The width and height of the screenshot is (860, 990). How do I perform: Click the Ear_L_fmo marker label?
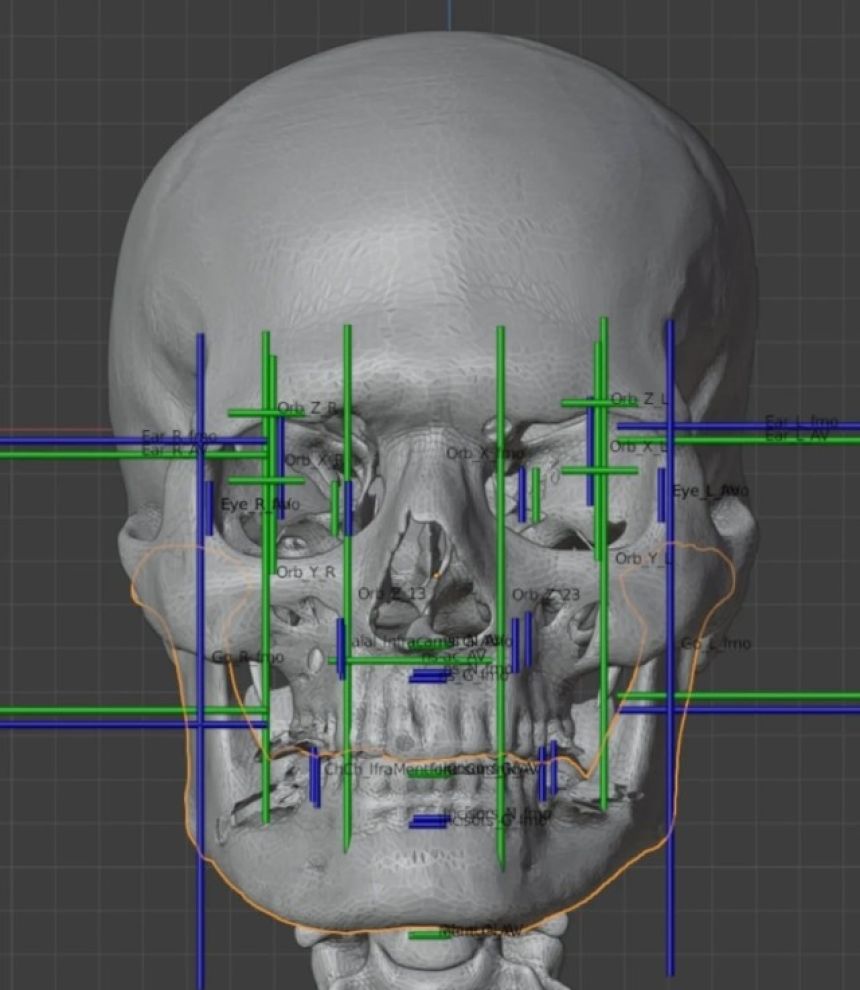(x=800, y=421)
